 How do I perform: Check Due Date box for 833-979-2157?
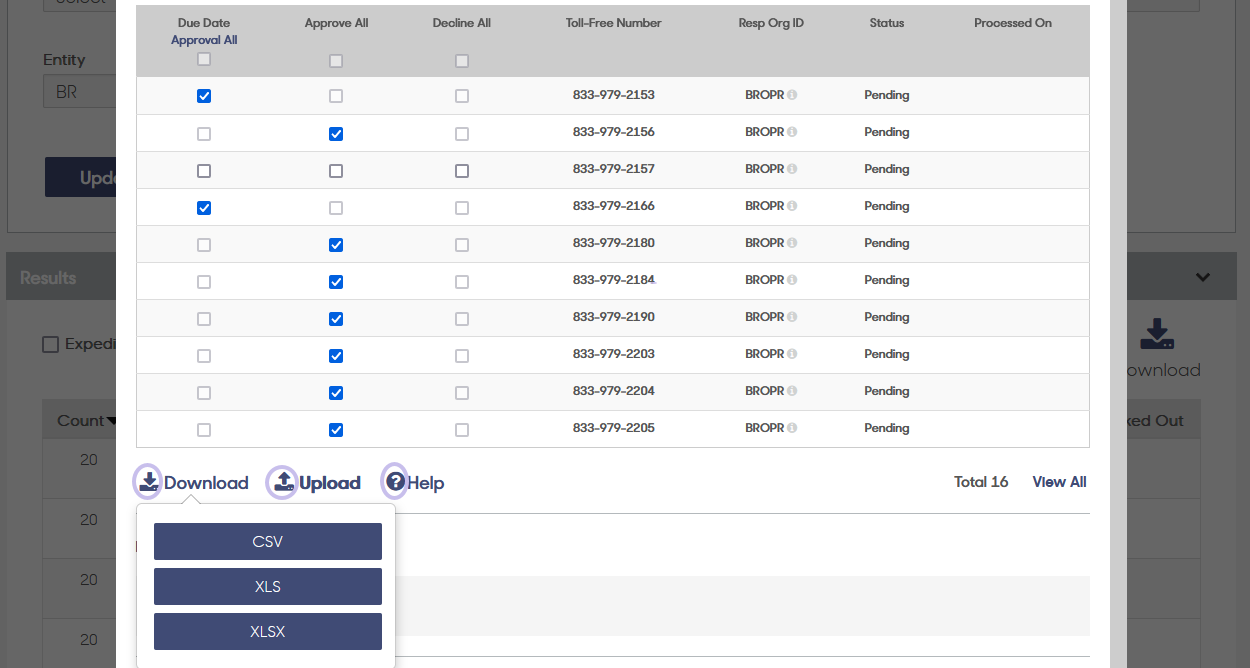(x=204, y=171)
